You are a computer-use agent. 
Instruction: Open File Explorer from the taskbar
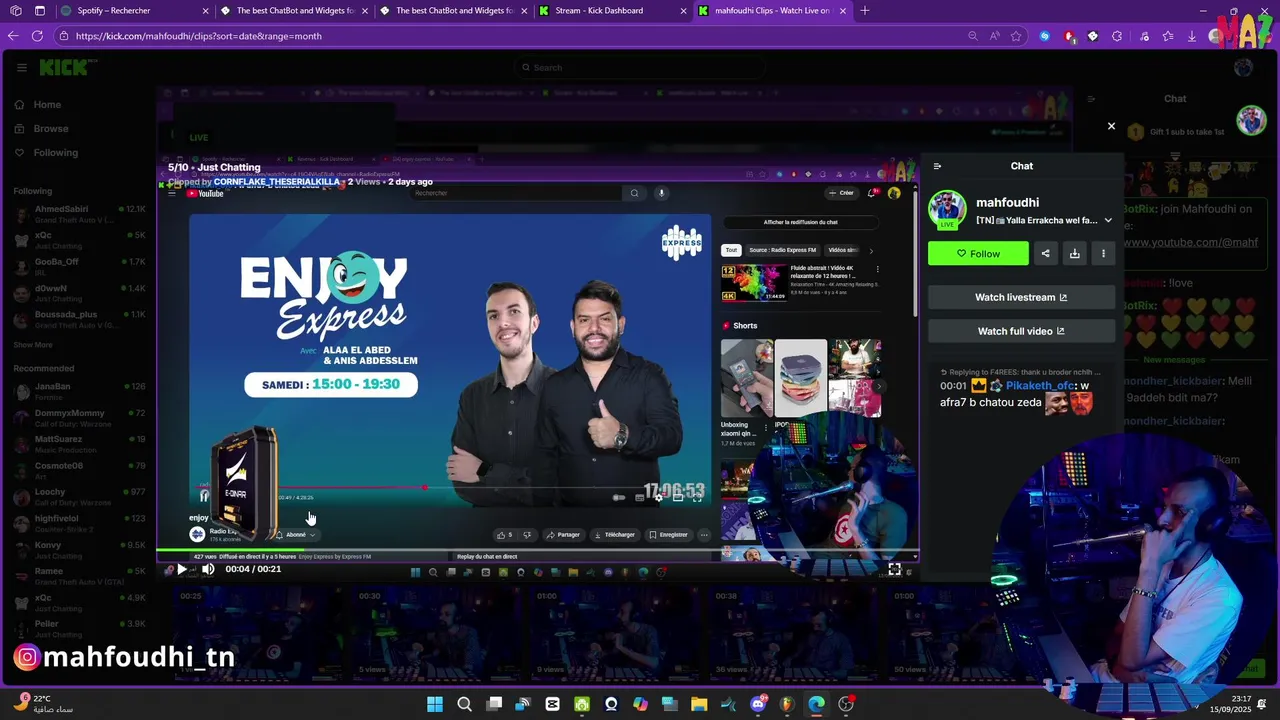(x=699, y=704)
